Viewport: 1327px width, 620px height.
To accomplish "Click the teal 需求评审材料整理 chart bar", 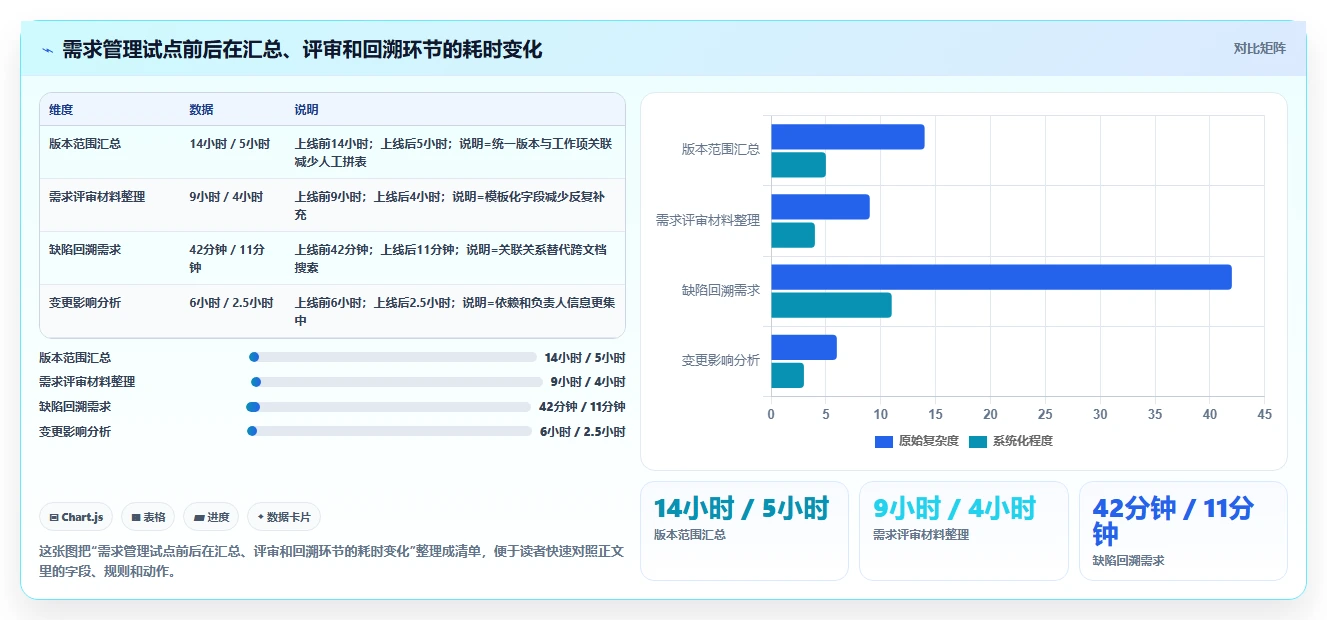I will (x=793, y=235).
